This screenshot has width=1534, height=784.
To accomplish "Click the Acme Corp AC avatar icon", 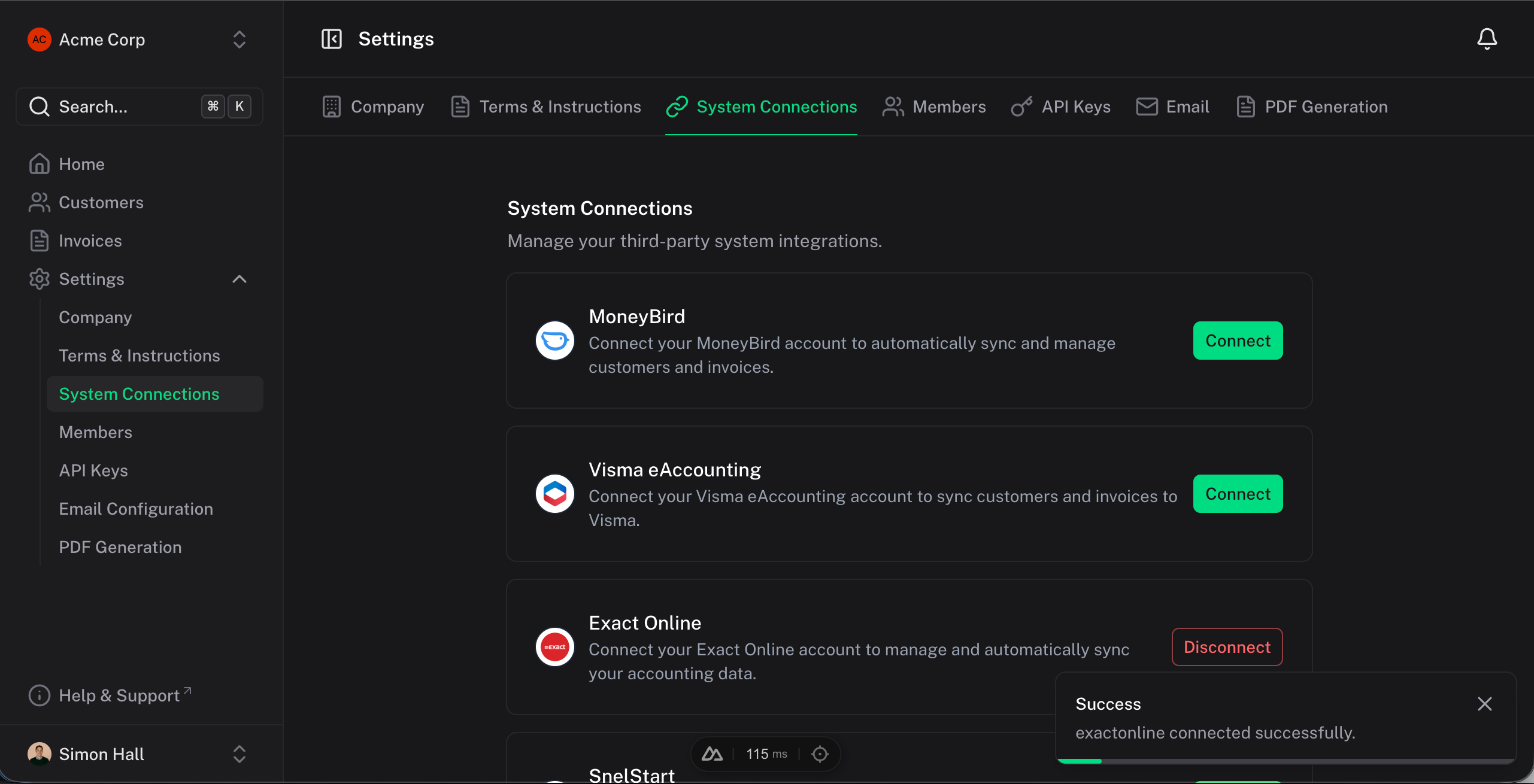I will (x=40, y=39).
